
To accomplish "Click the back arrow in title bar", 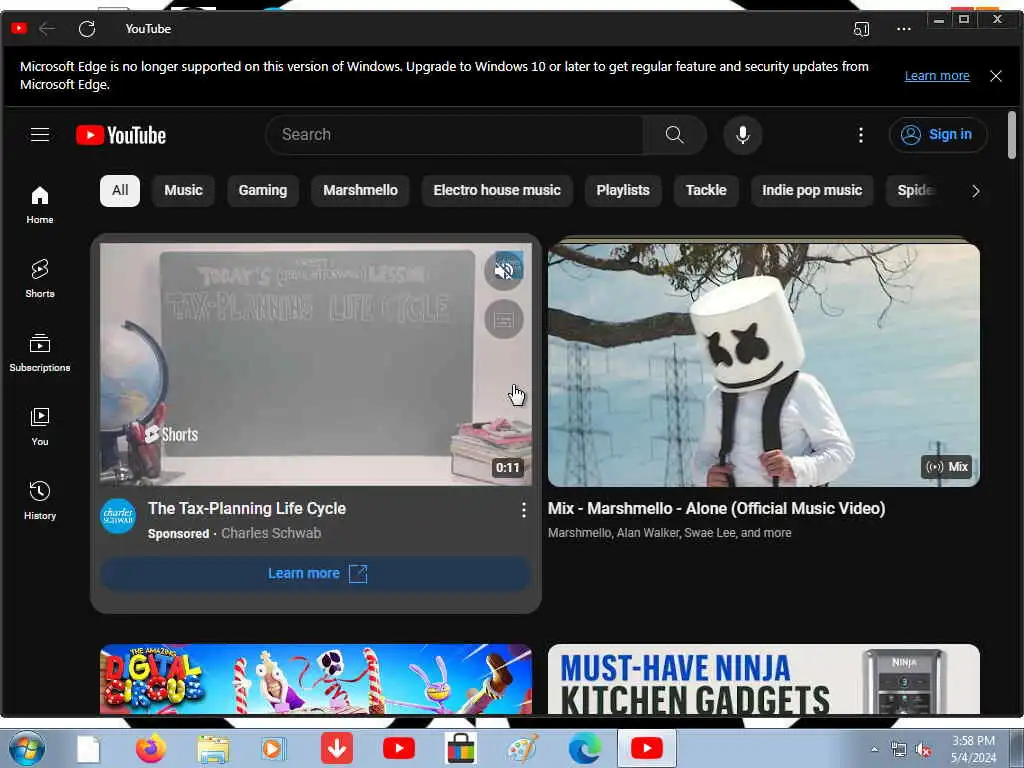I will (x=47, y=29).
